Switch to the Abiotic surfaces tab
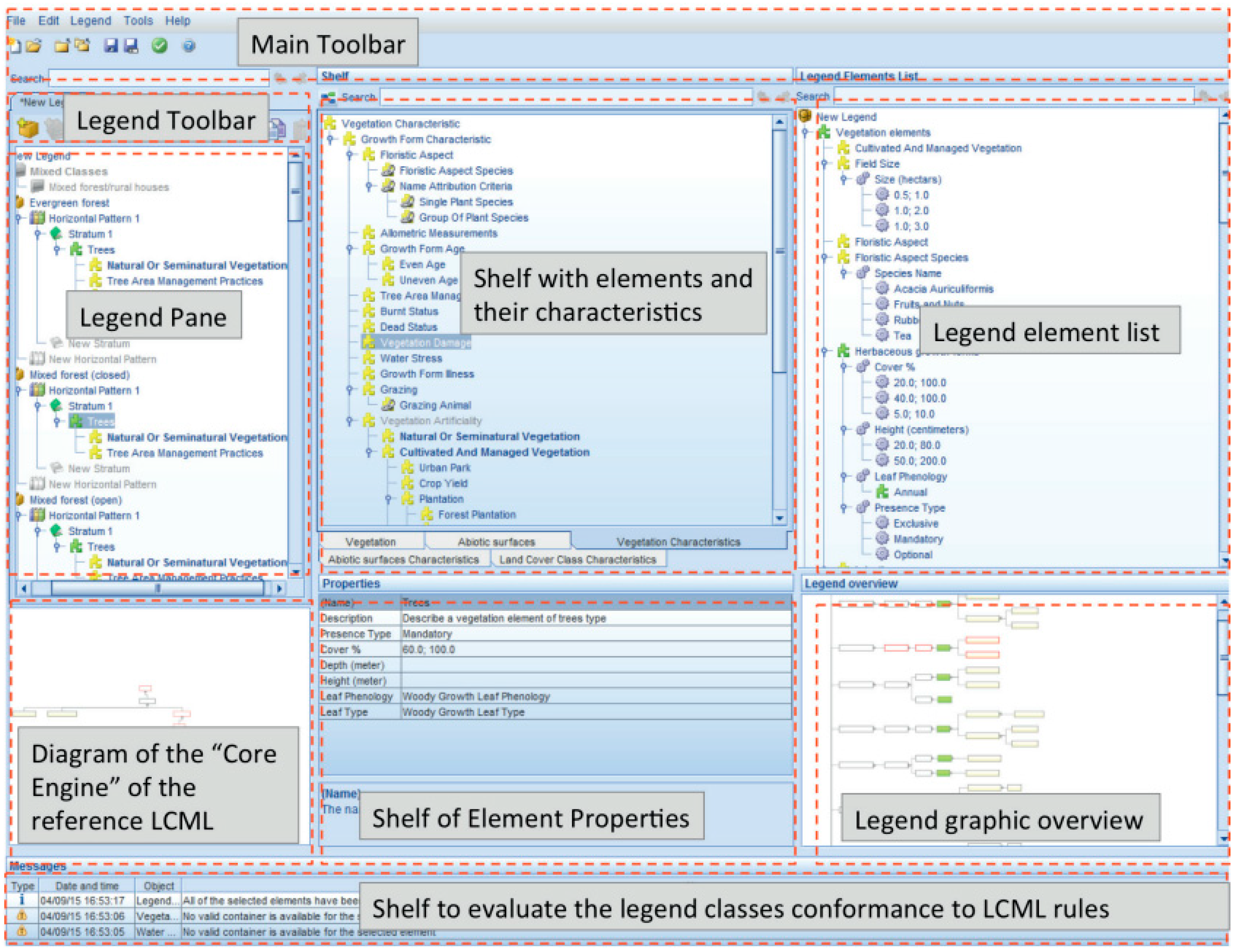 [x=496, y=542]
